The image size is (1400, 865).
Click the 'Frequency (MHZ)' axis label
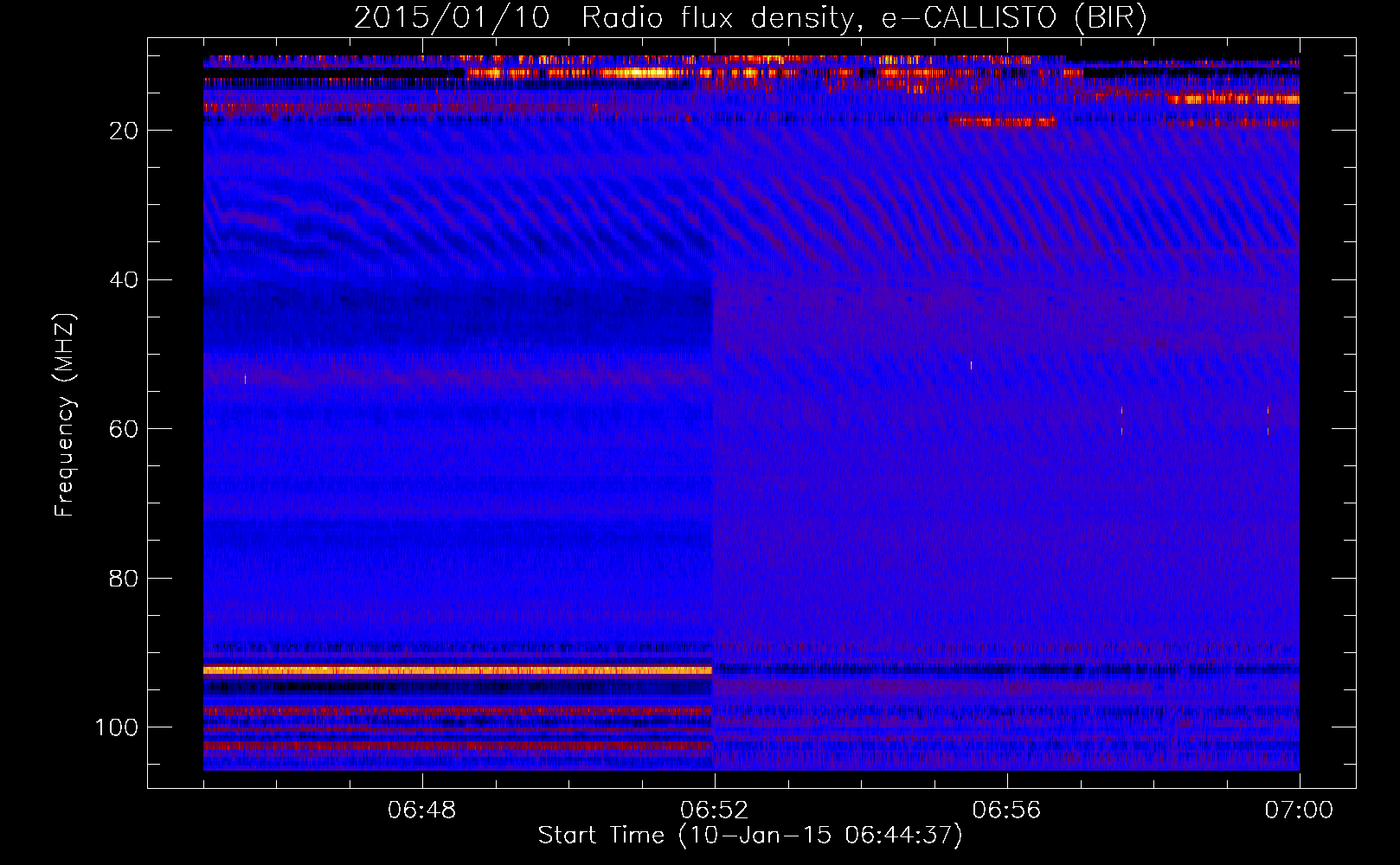pos(65,415)
